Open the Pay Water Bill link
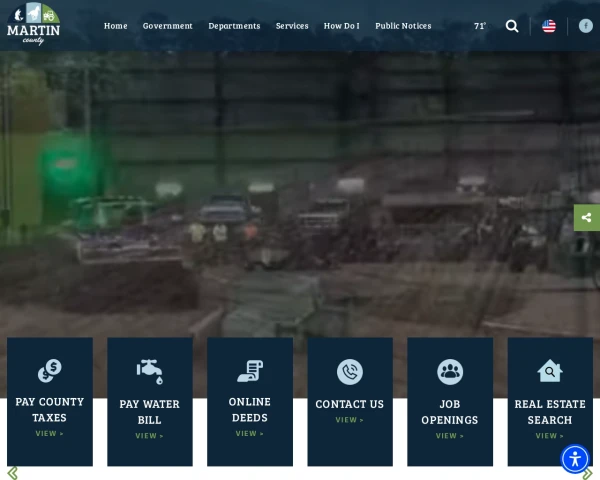Screen dimensions: 600x480 pyautogui.click(x=150, y=412)
